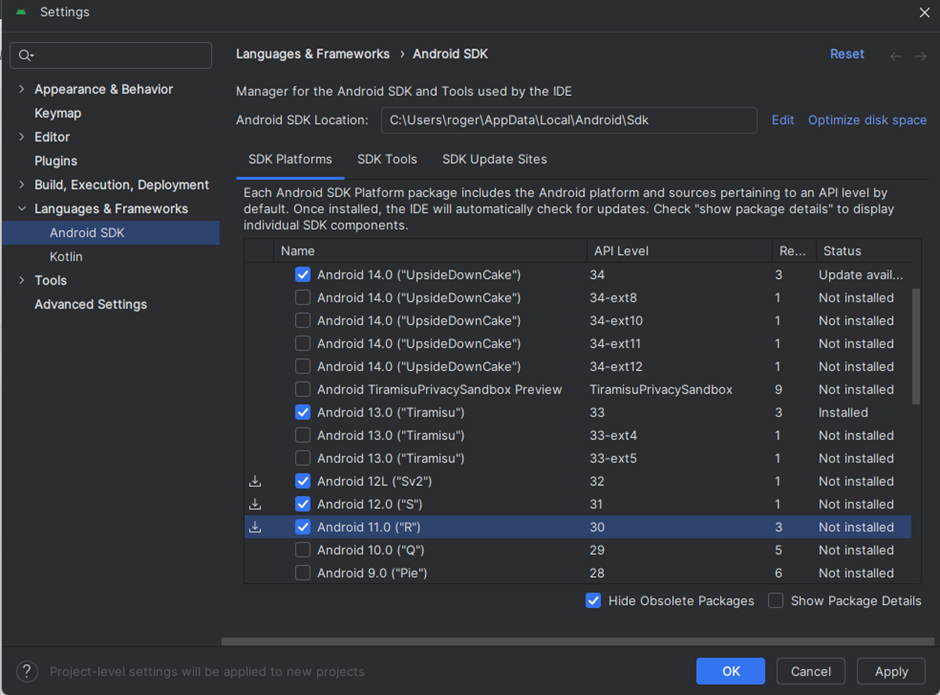Check Android 14.0 34-ext8 checkbox

click(303, 297)
